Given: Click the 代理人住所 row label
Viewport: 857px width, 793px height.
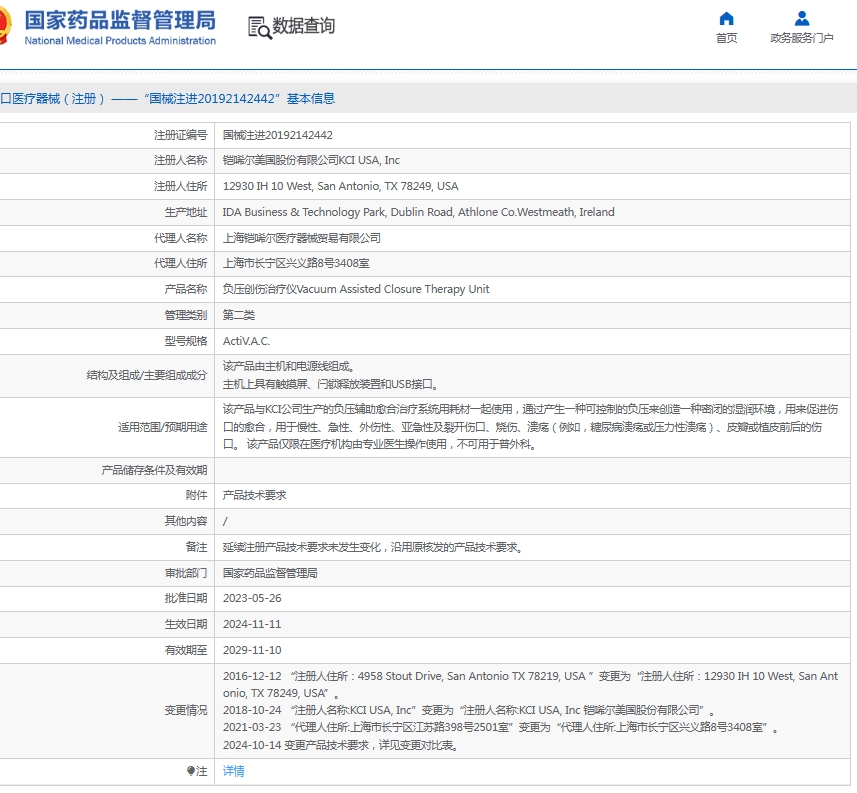Looking at the screenshot, I should [x=180, y=263].
